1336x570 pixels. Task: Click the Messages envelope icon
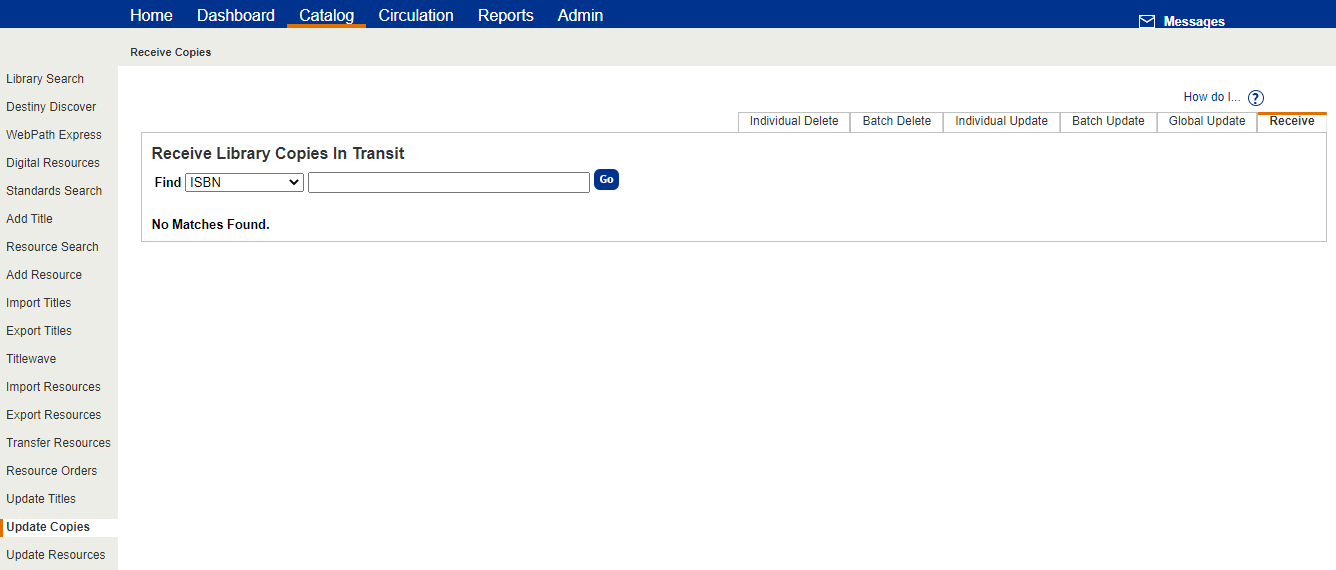coord(1147,21)
